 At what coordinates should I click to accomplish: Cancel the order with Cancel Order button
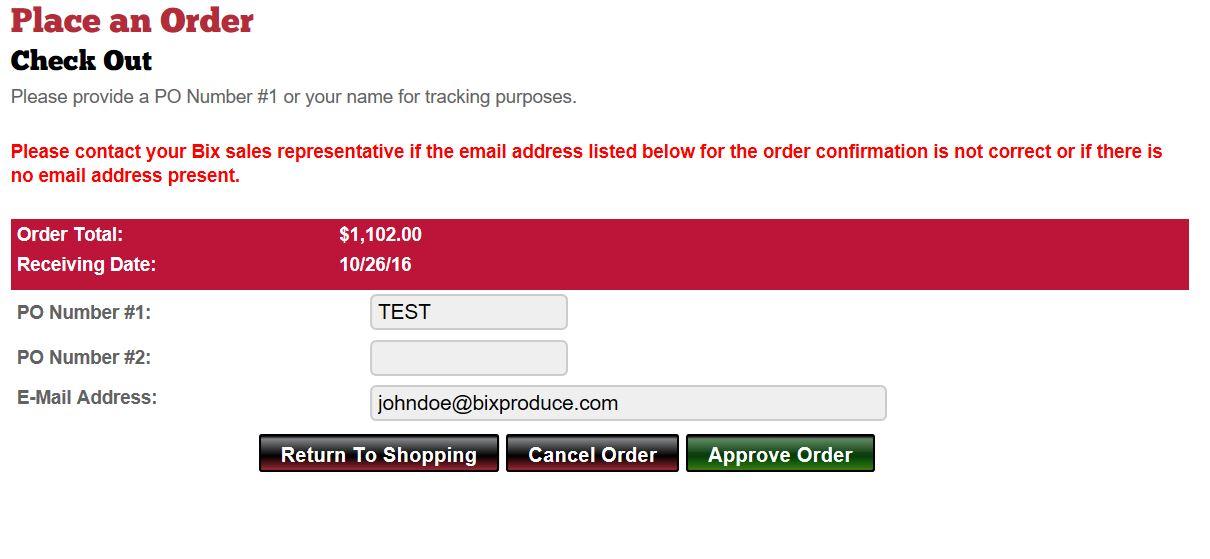[592, 454]
